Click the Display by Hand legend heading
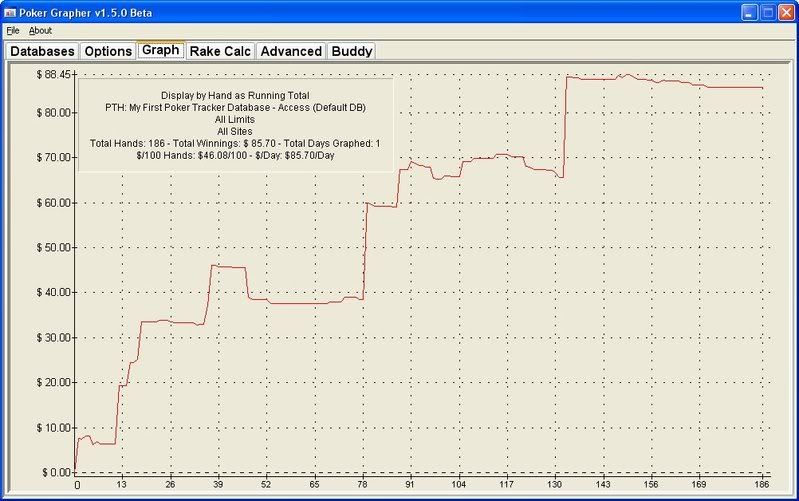Viewport: 799px width, 501px height. pyautogui.click(x=234, y=93)
